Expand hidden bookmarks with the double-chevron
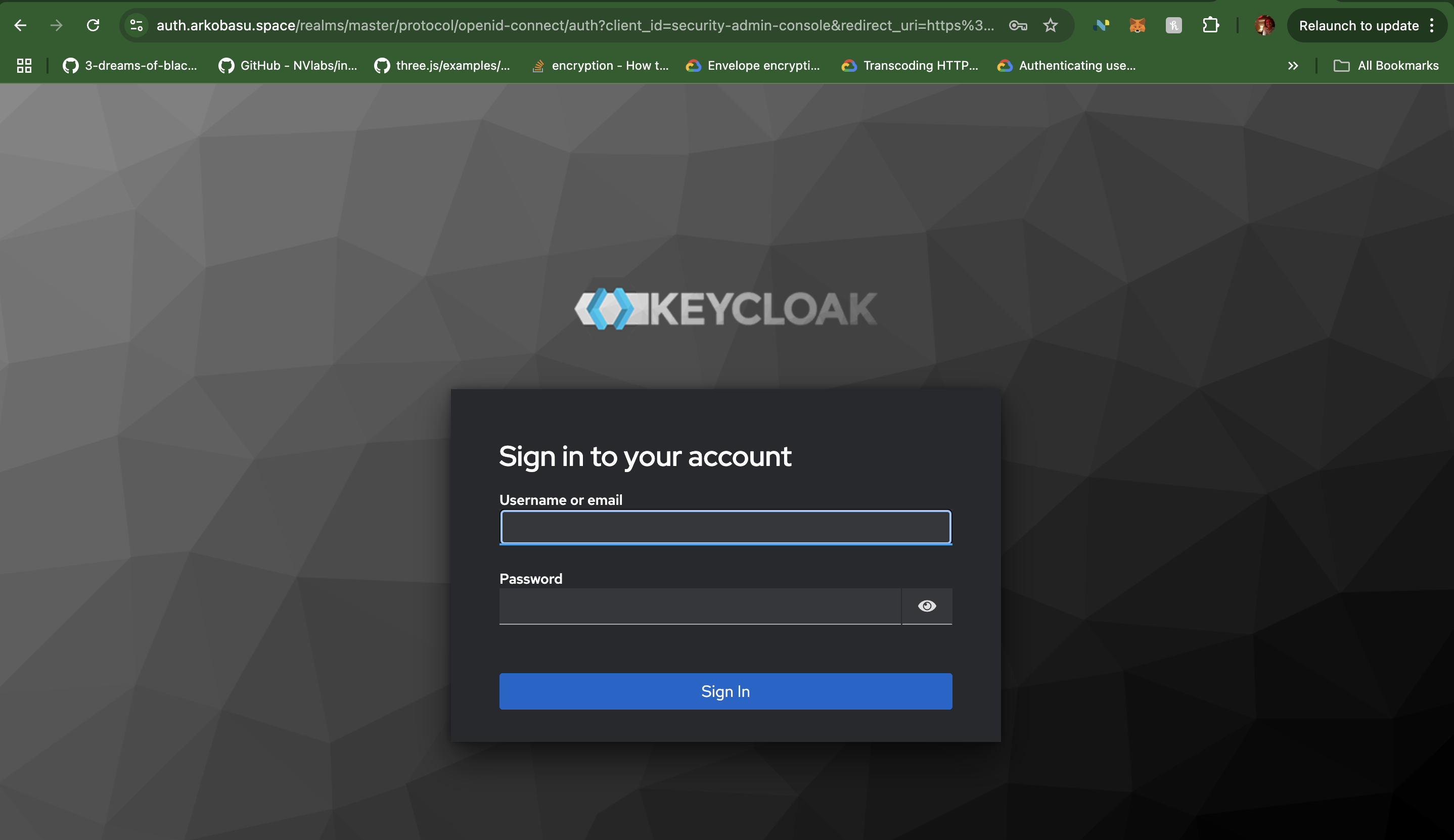 click(x=1292, y=65)
